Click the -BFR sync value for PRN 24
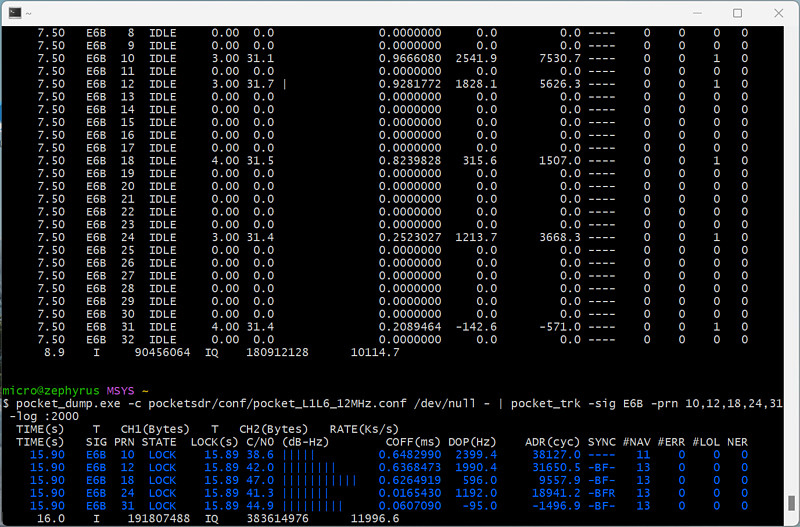This screenshot has width=800, height=527. coord(602,493)
